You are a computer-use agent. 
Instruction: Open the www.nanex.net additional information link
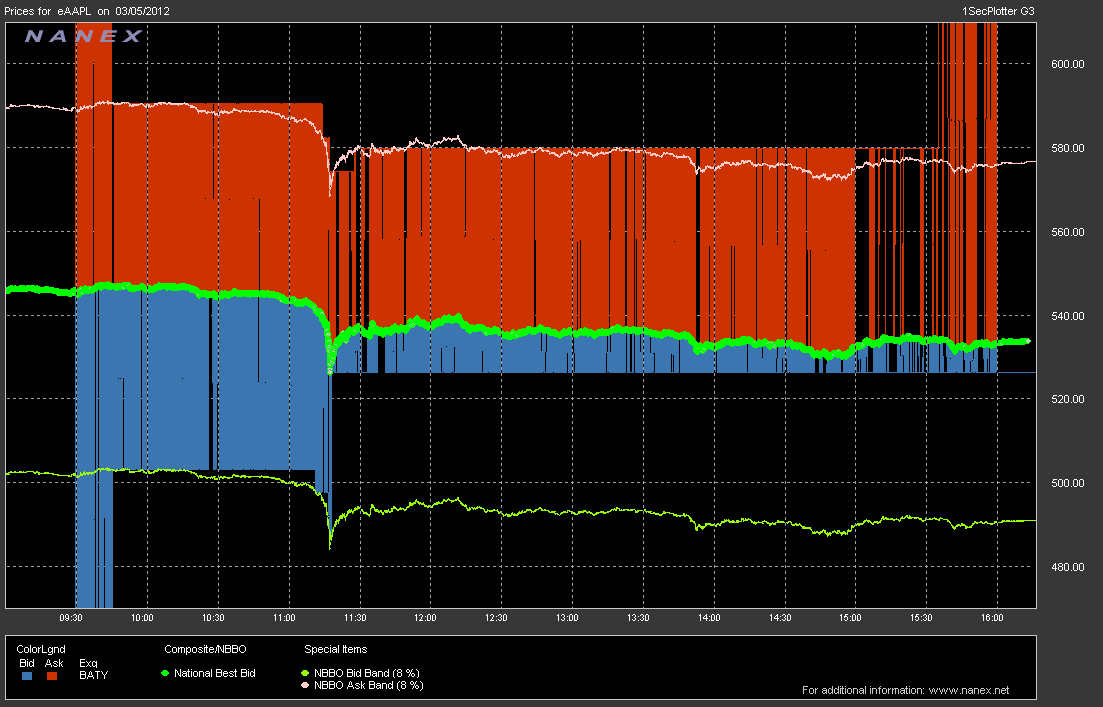point(969,690)
